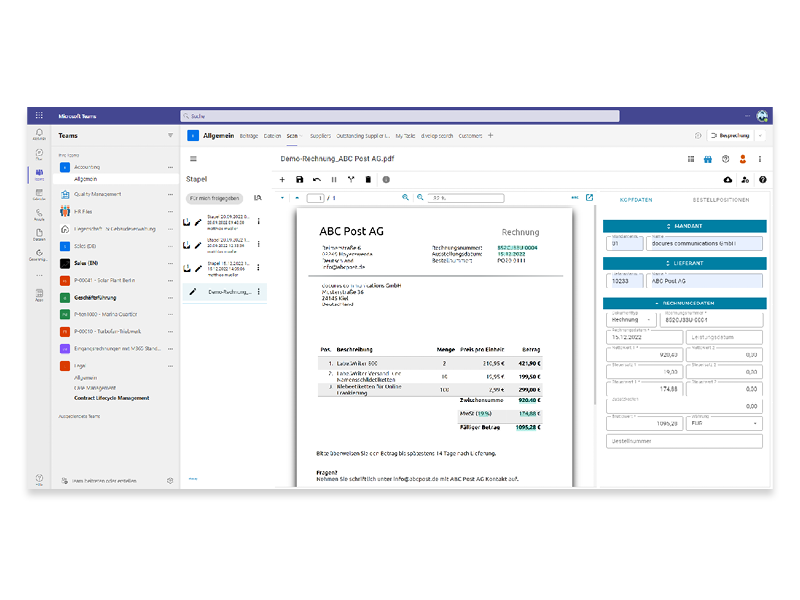Open Calendar in the Teams rail
800x600 pixels.
coord(39,194)
